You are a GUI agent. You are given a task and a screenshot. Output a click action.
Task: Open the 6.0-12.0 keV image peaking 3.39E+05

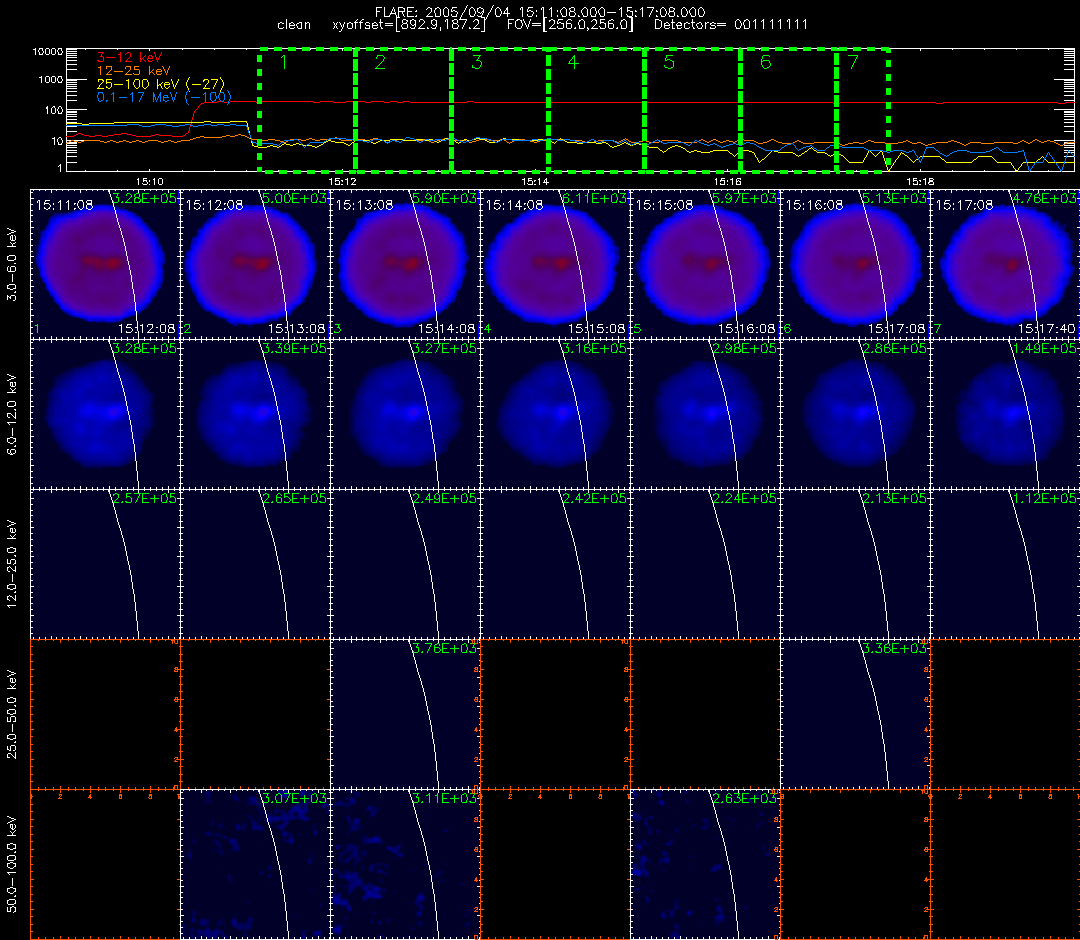point(256,415)
